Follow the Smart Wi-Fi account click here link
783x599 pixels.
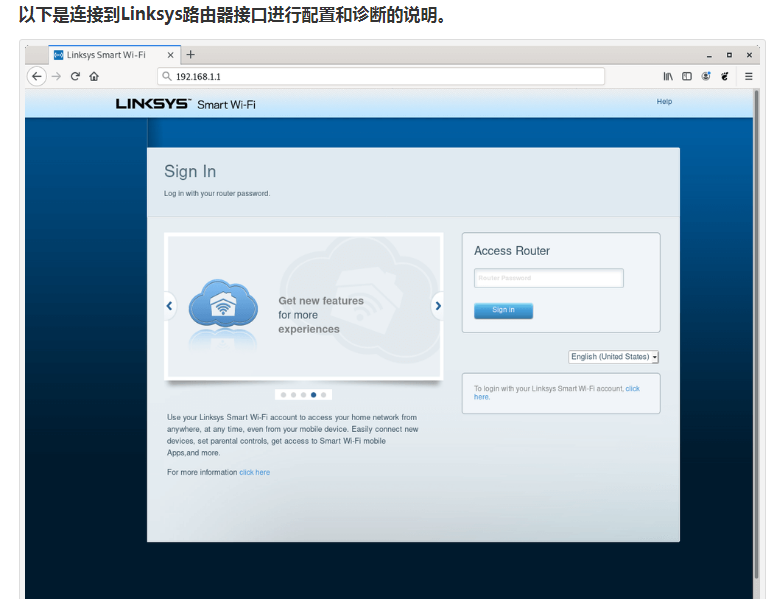[632, 388]
